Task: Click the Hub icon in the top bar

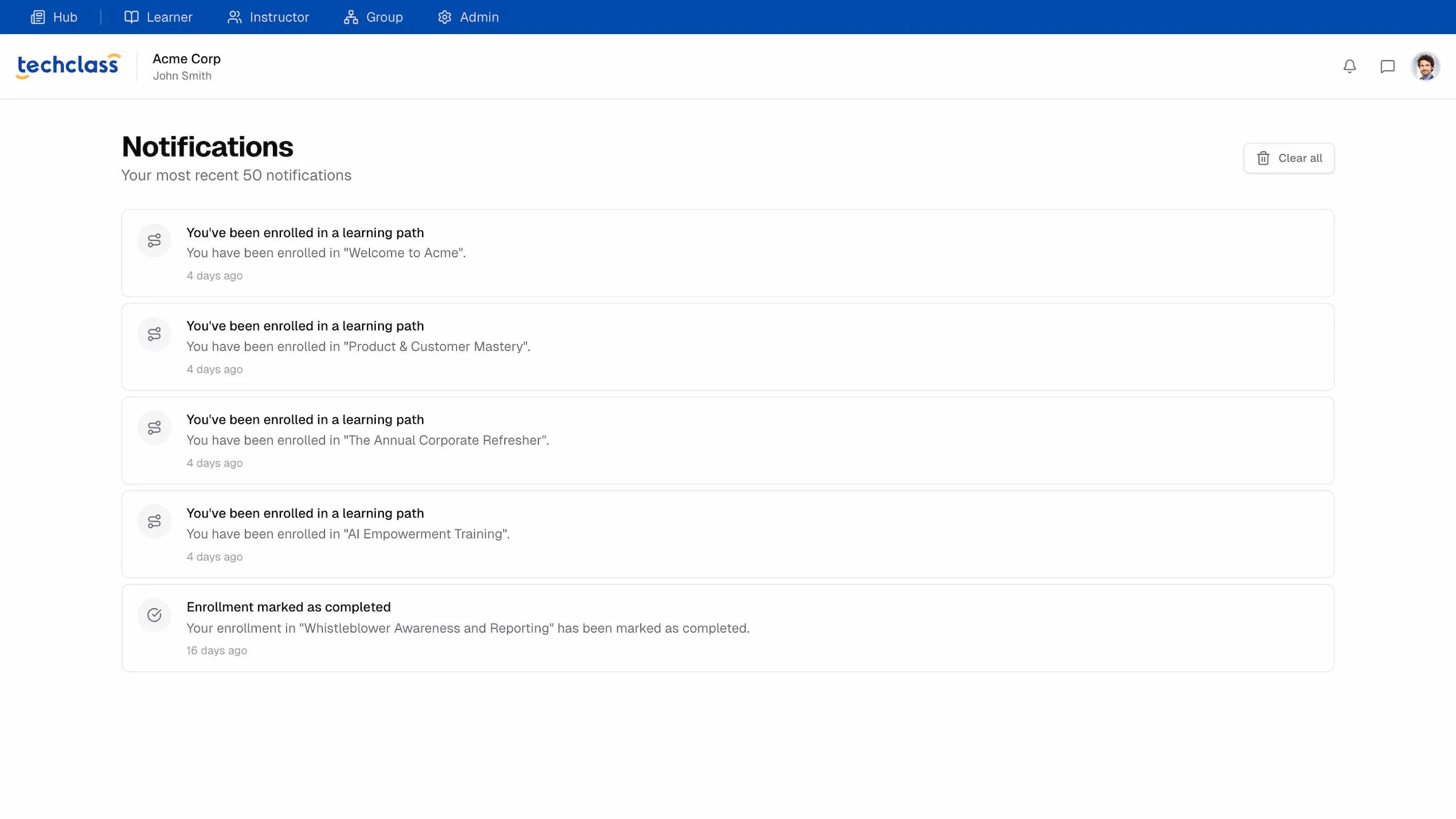Action: (x=38, y=16)
